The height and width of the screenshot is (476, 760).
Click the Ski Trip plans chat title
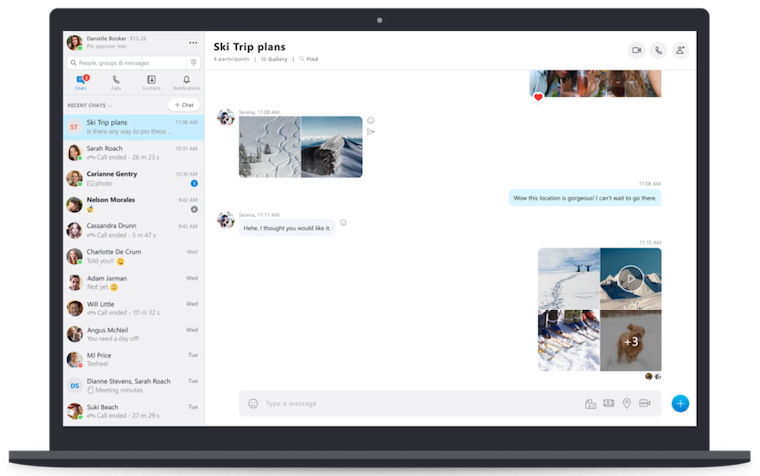[250, 47]
